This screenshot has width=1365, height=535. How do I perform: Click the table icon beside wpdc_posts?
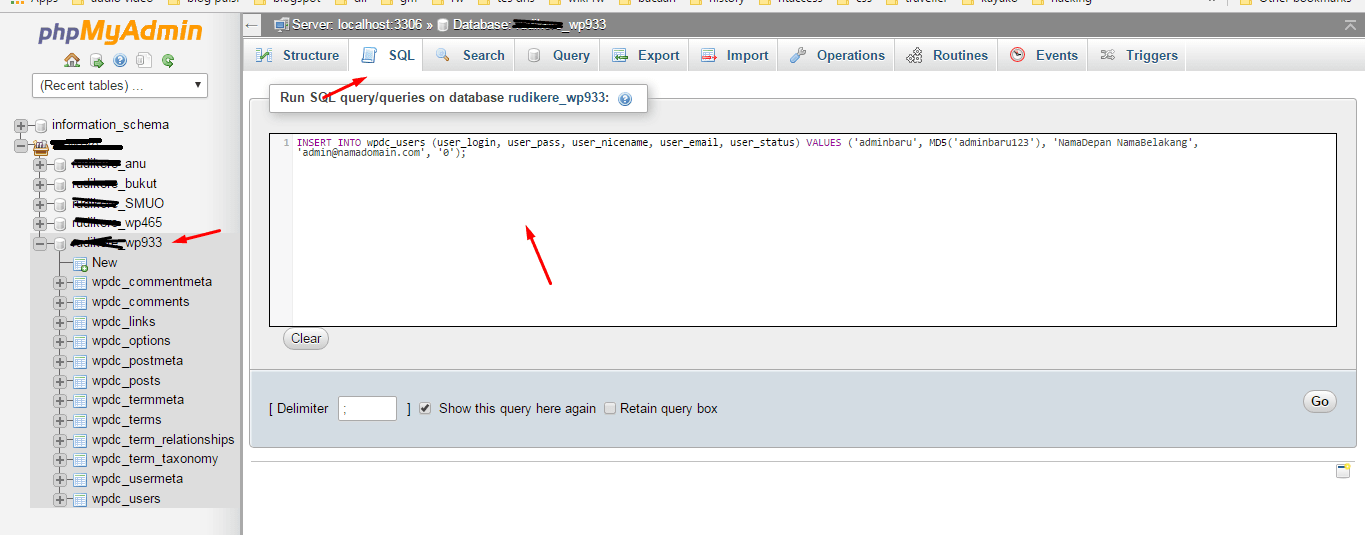(x=81, y=381)
